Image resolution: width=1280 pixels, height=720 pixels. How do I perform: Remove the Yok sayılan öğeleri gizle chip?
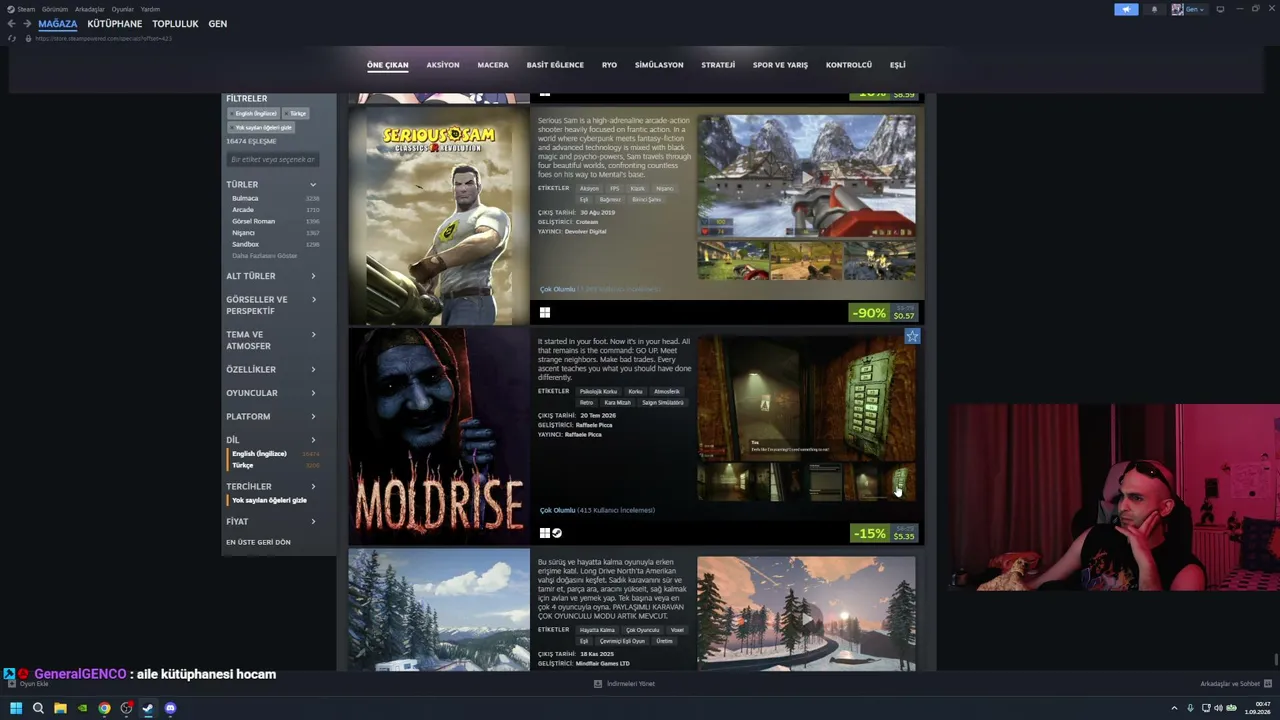[262, 128]
